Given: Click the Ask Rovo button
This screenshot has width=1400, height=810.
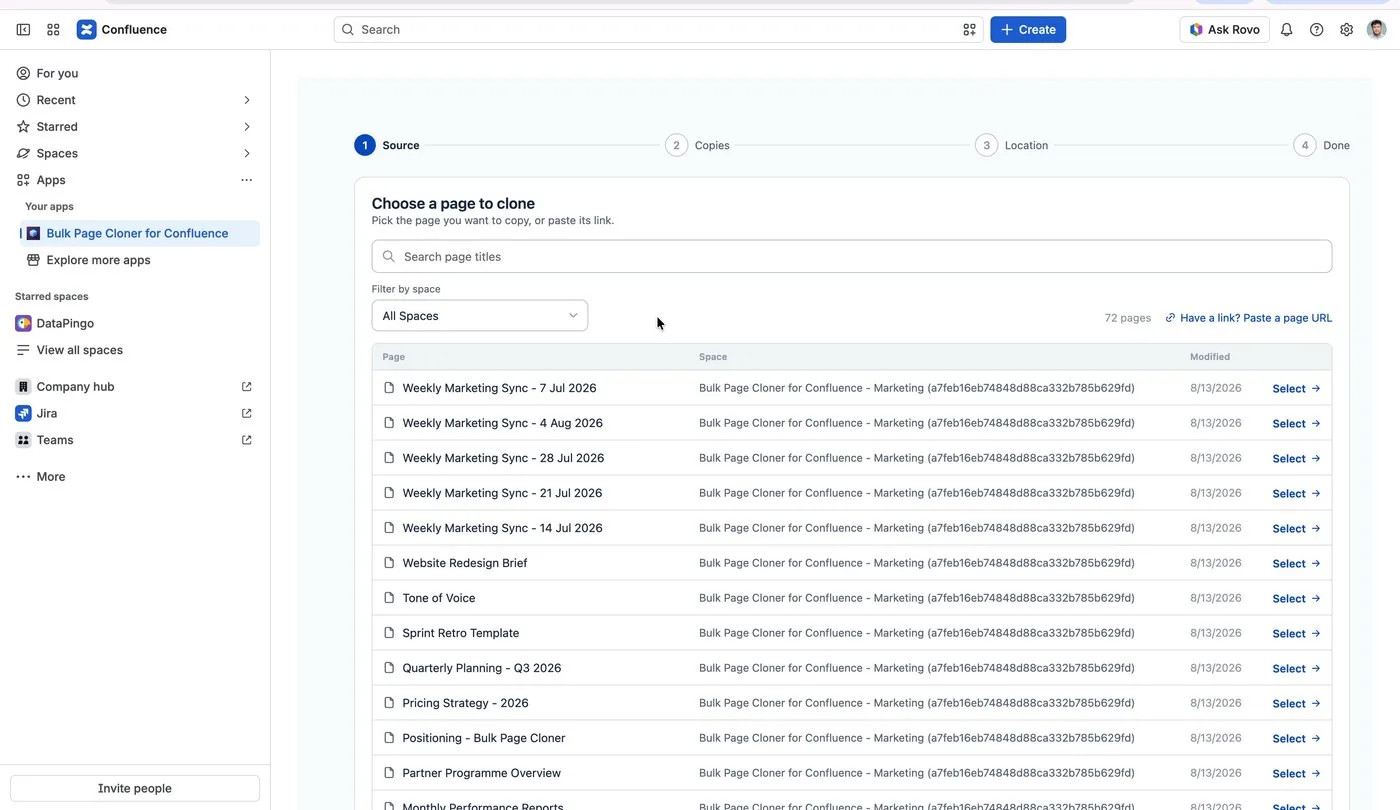Looking at the screenshot, I should [x=1224, y=30].
